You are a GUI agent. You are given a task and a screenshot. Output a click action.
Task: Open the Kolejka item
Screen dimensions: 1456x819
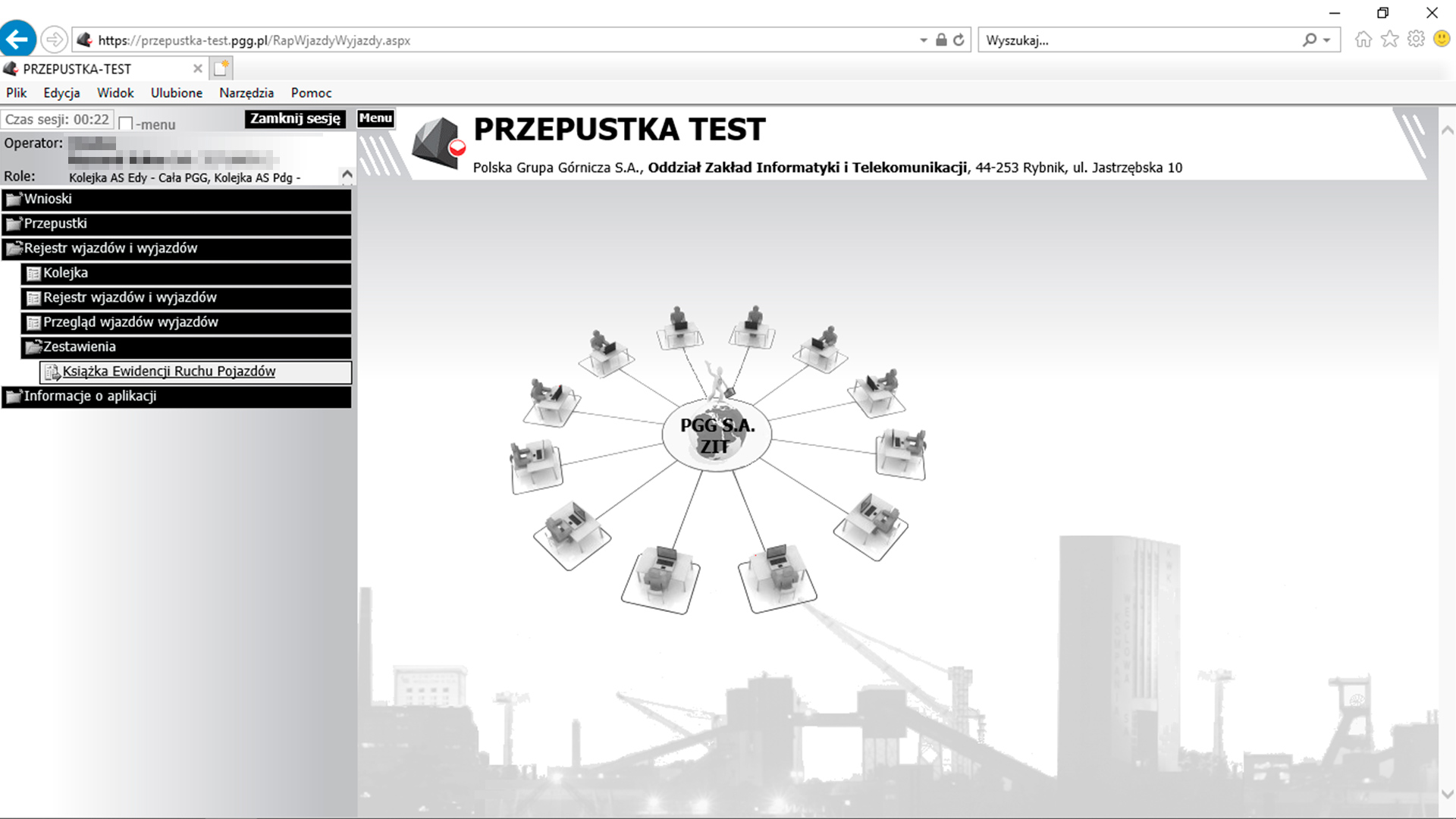click(x=187, y=274)
